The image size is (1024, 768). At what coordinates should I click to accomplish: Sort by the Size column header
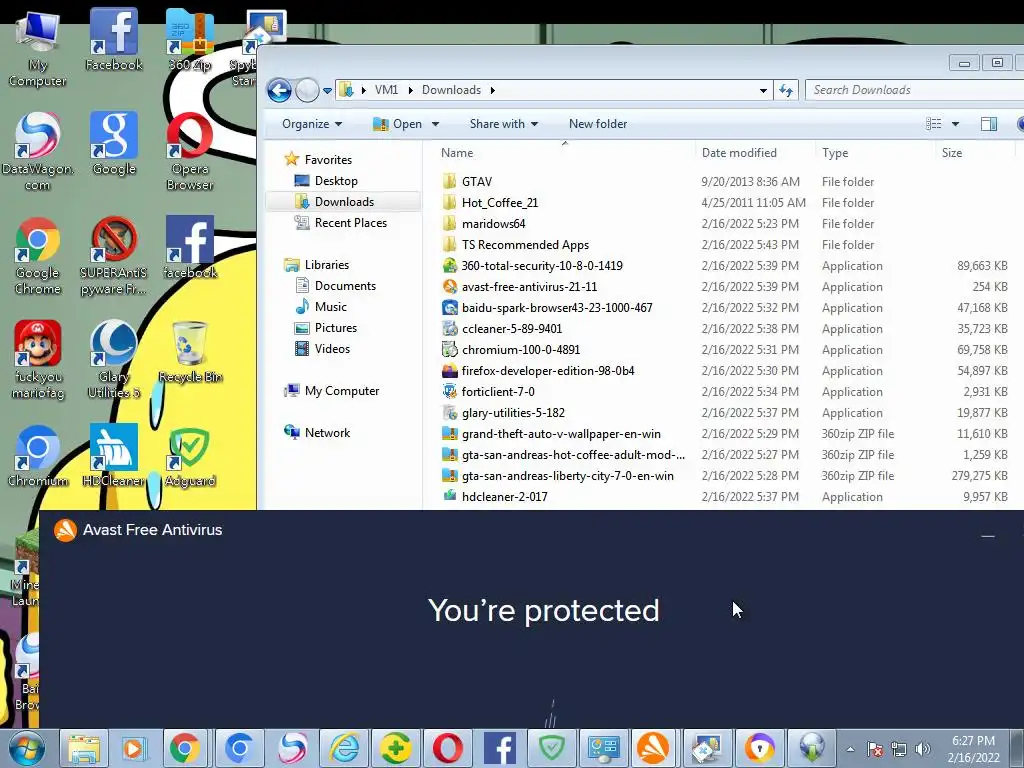point(952,153)
